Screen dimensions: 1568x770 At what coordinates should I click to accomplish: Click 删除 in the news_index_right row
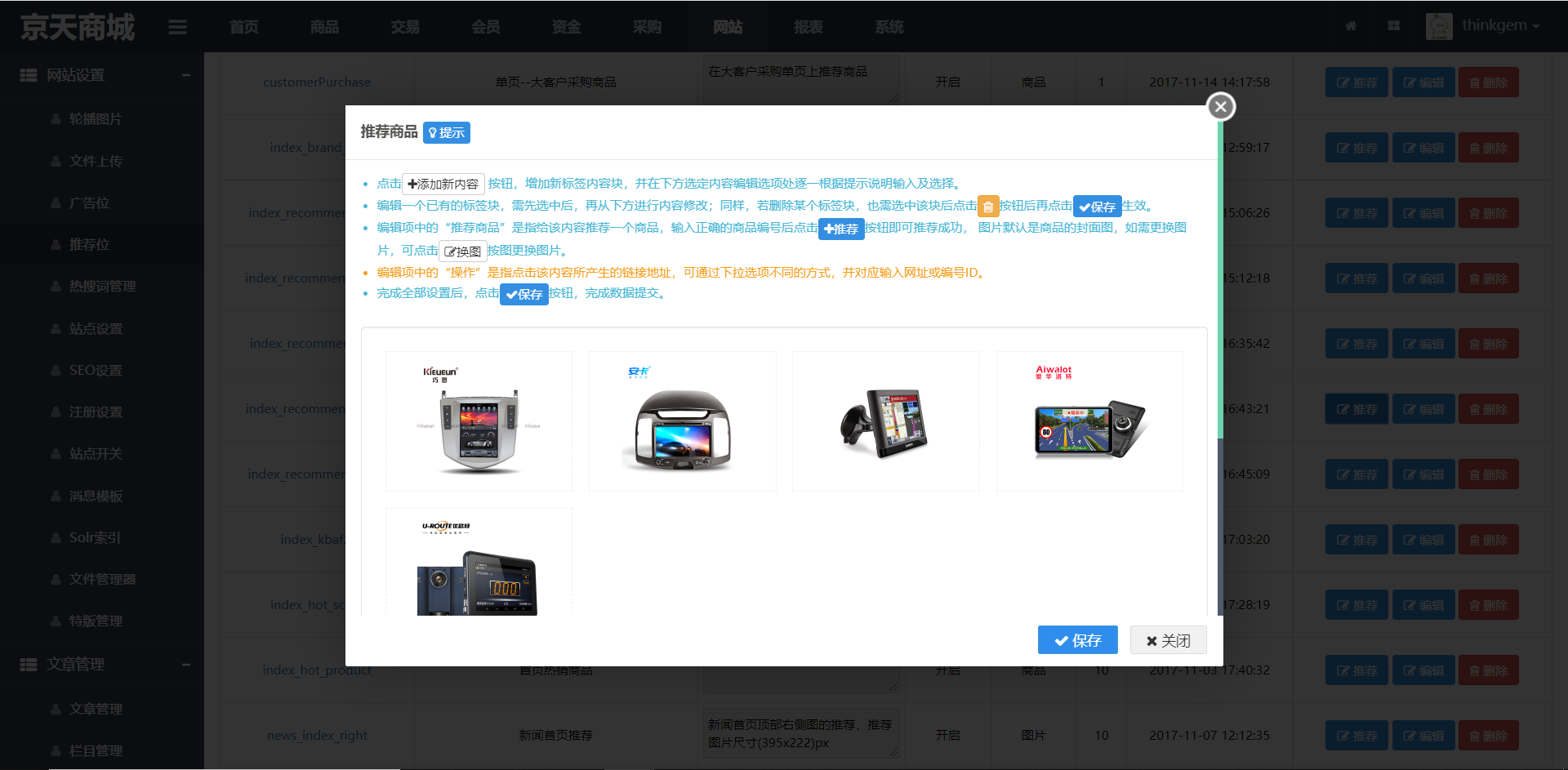coord(1489,736)
